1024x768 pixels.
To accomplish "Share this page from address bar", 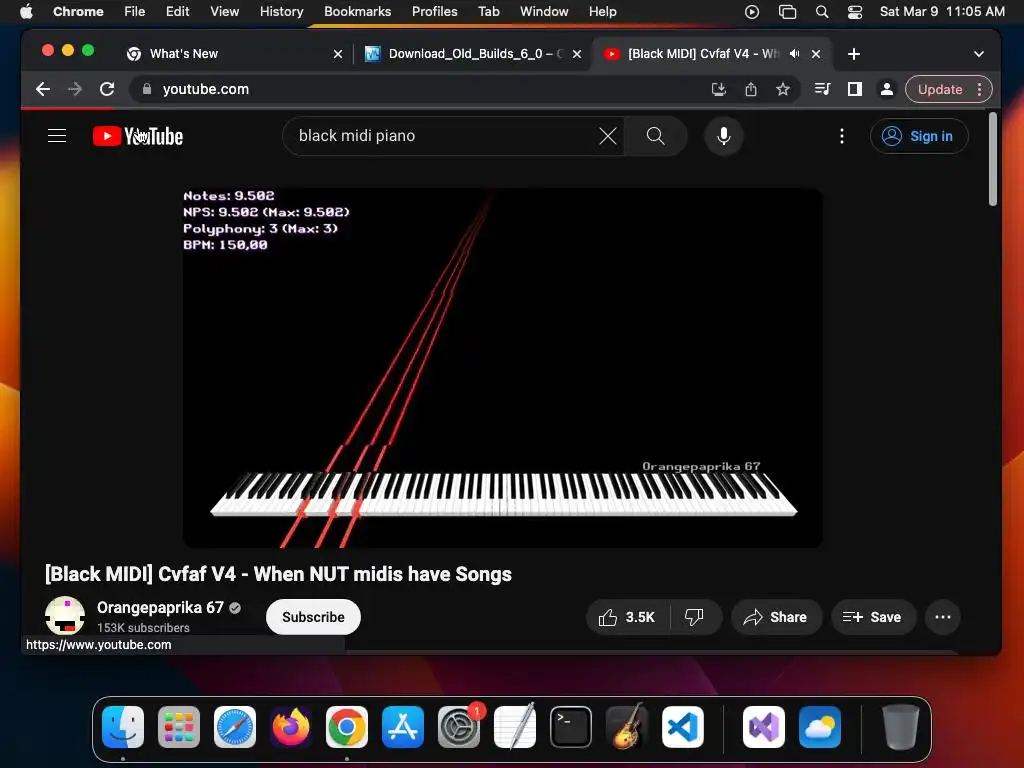I will (751, 89).
